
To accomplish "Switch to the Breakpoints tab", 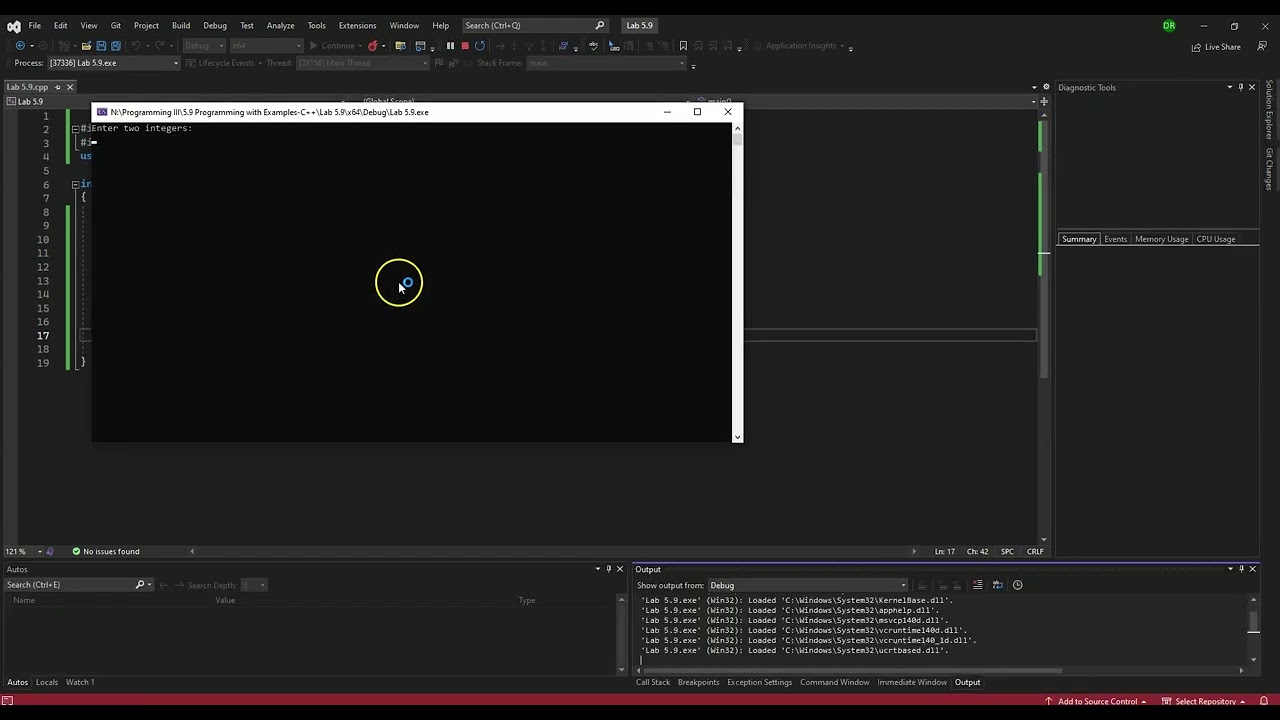I will pos(698,682).
